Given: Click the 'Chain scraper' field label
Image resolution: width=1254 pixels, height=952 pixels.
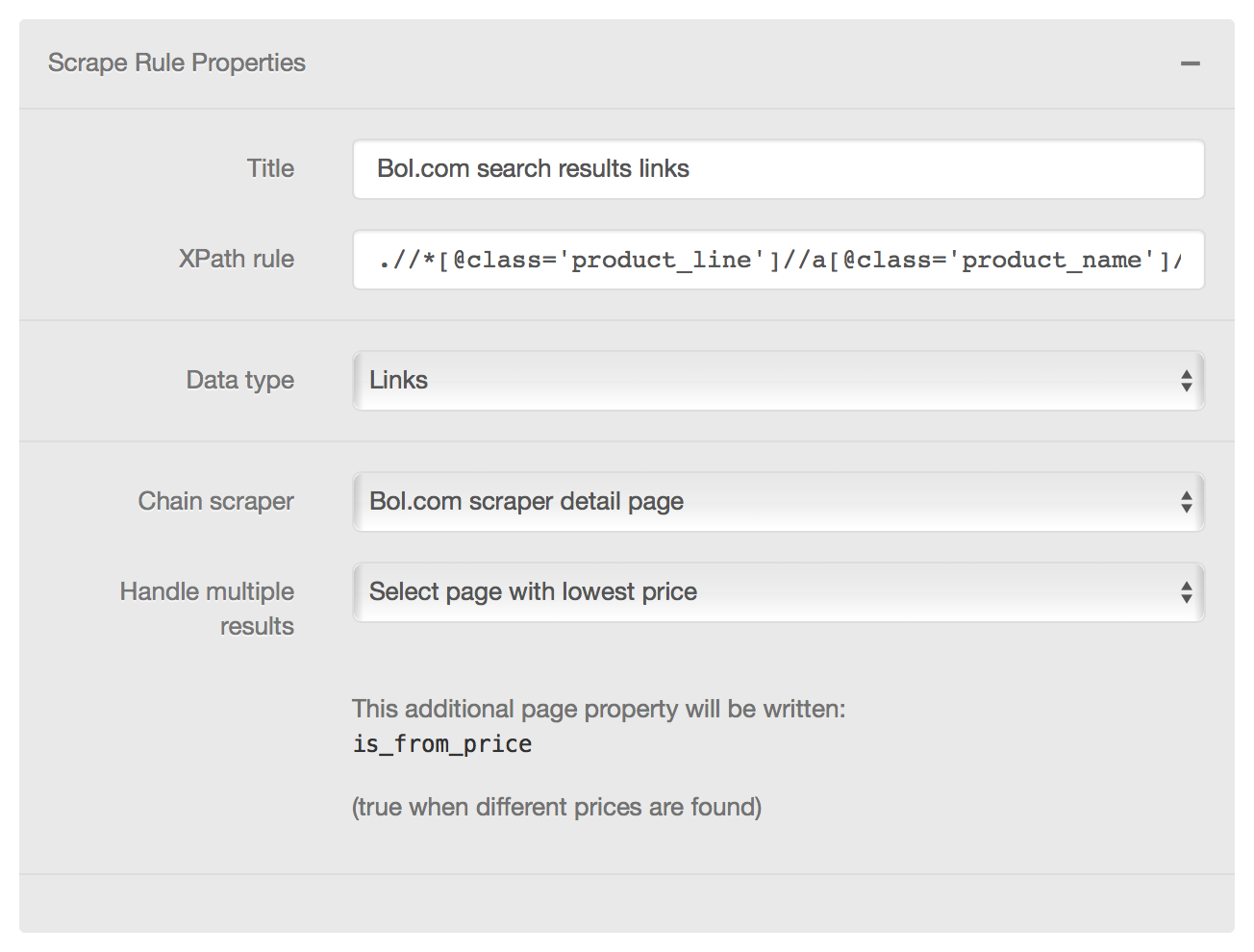Looking at the screenshot, I should coord(216,502).
